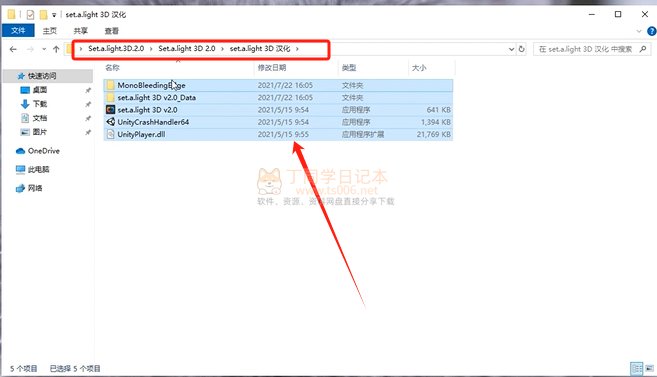The image size is (657, 377).
Task: Select the MonoBleedingEdge folder row
Action: (278, 85)
